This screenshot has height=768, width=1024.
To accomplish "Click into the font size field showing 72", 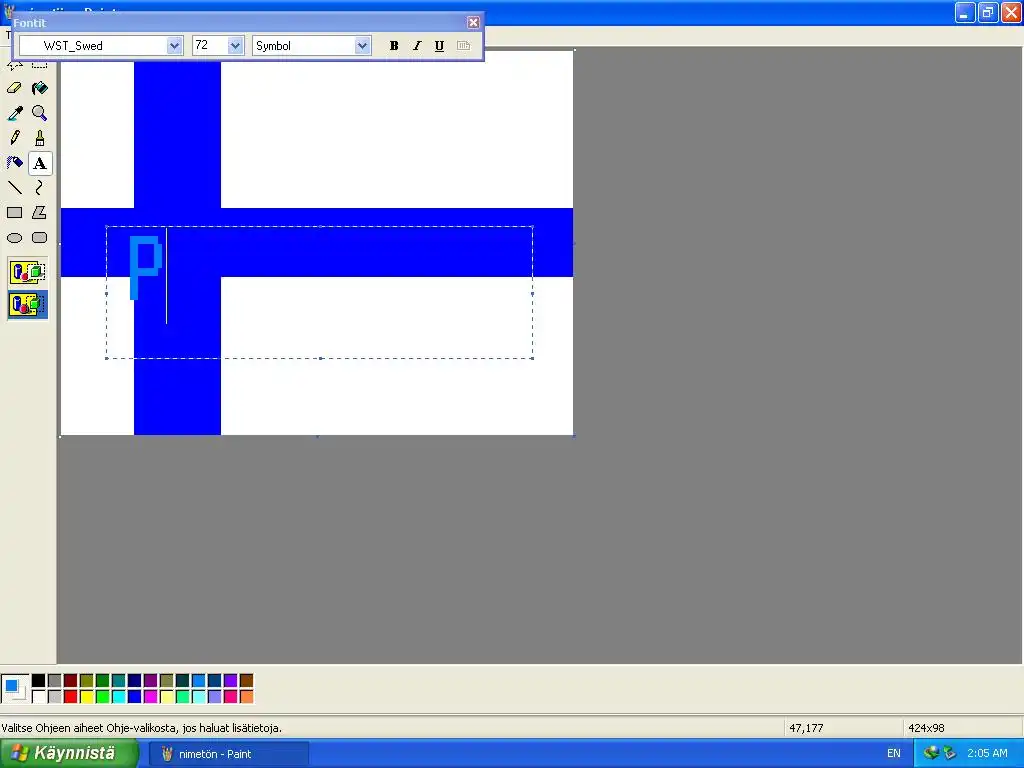I will pos(210,46).
